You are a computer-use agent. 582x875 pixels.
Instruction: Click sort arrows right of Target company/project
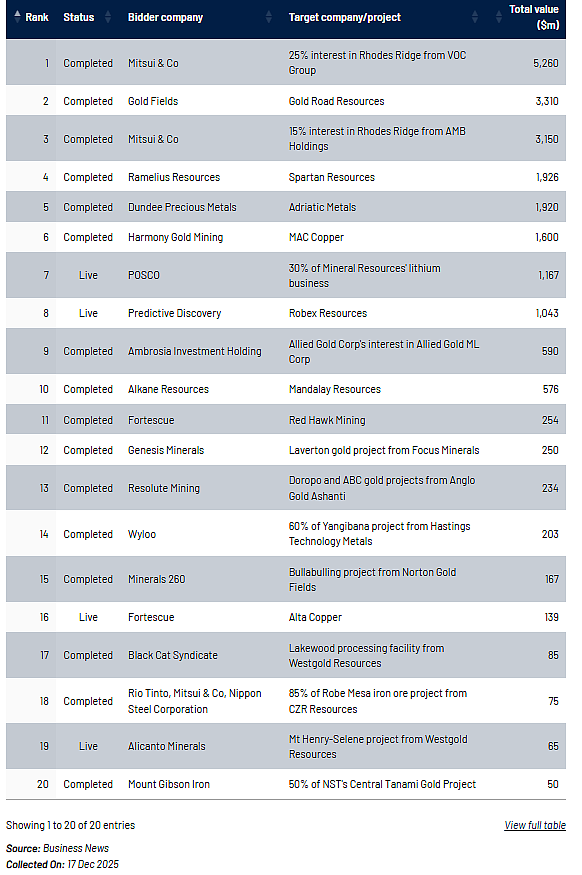tap(475, 17)
